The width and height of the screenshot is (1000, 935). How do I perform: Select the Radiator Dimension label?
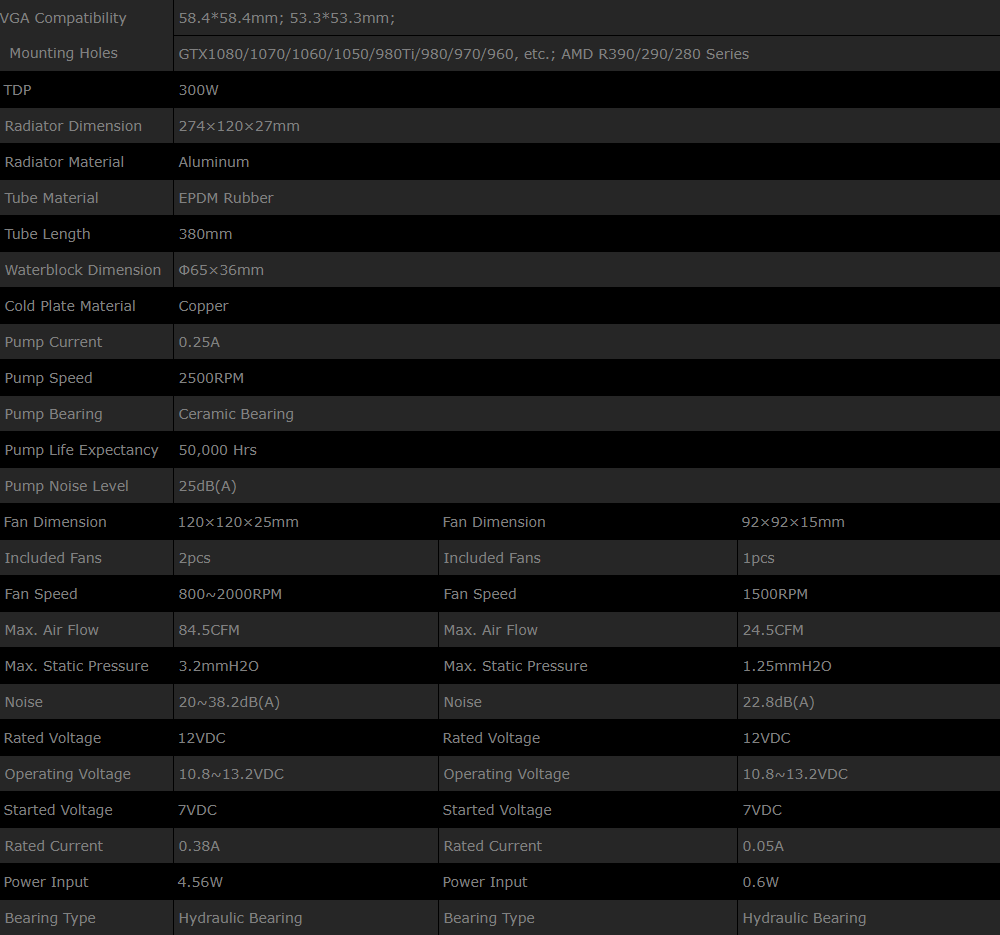coord(73,126)
